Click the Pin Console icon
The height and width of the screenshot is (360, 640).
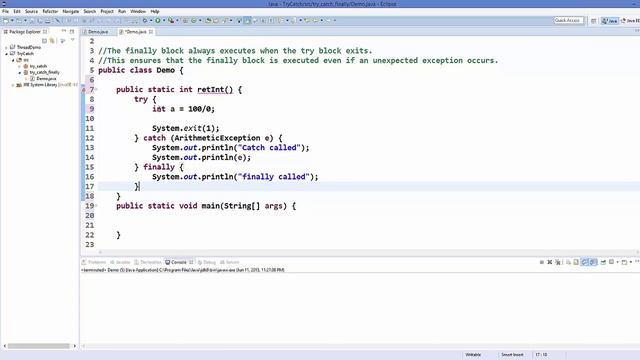[603, 262]
